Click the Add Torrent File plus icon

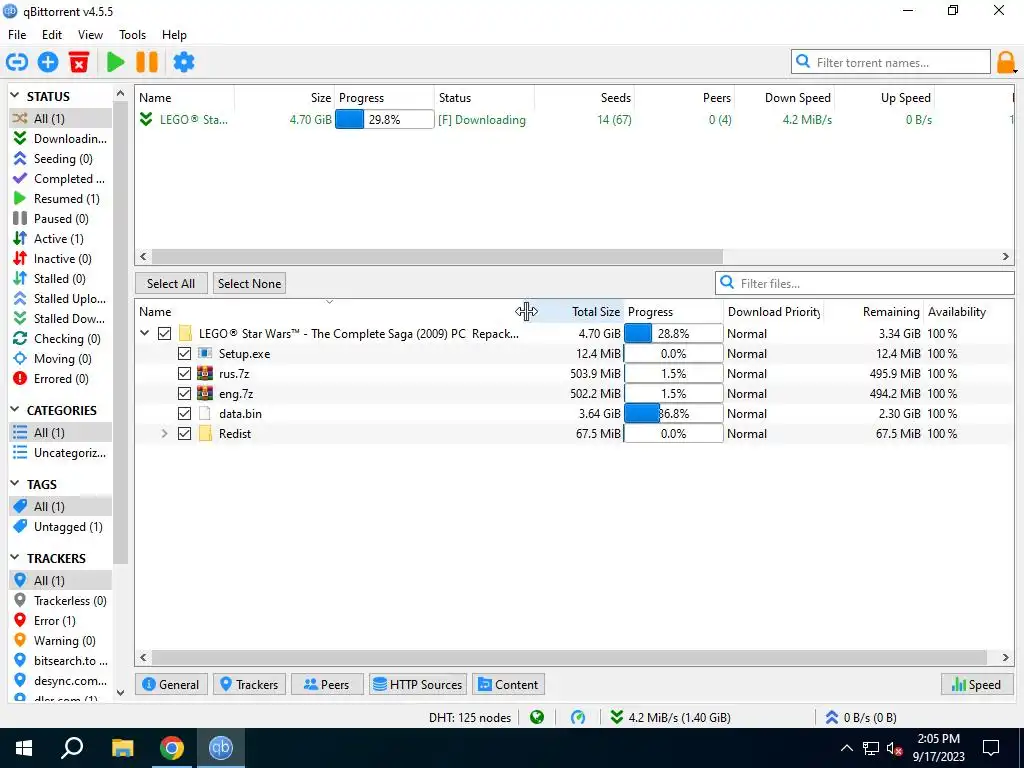48,62
